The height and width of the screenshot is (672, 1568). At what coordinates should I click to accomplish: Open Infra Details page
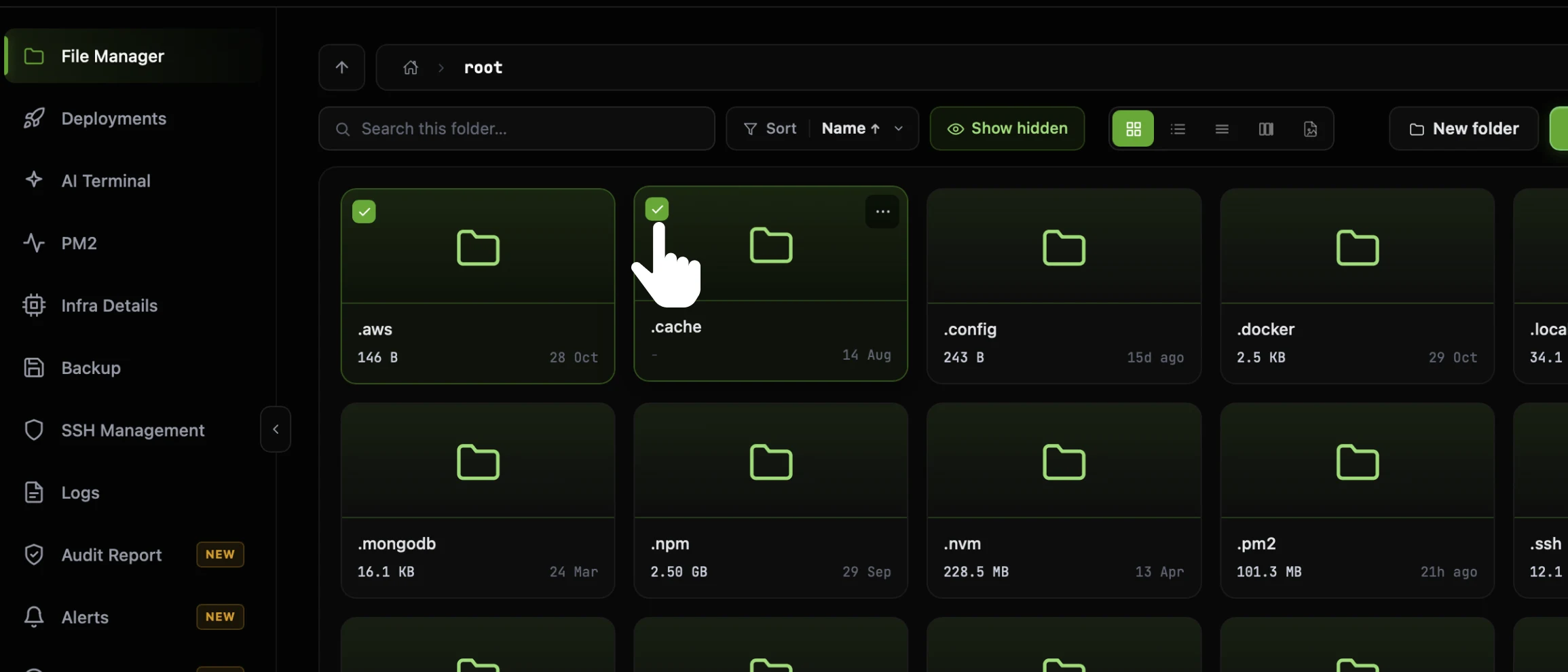click(109, 305)
